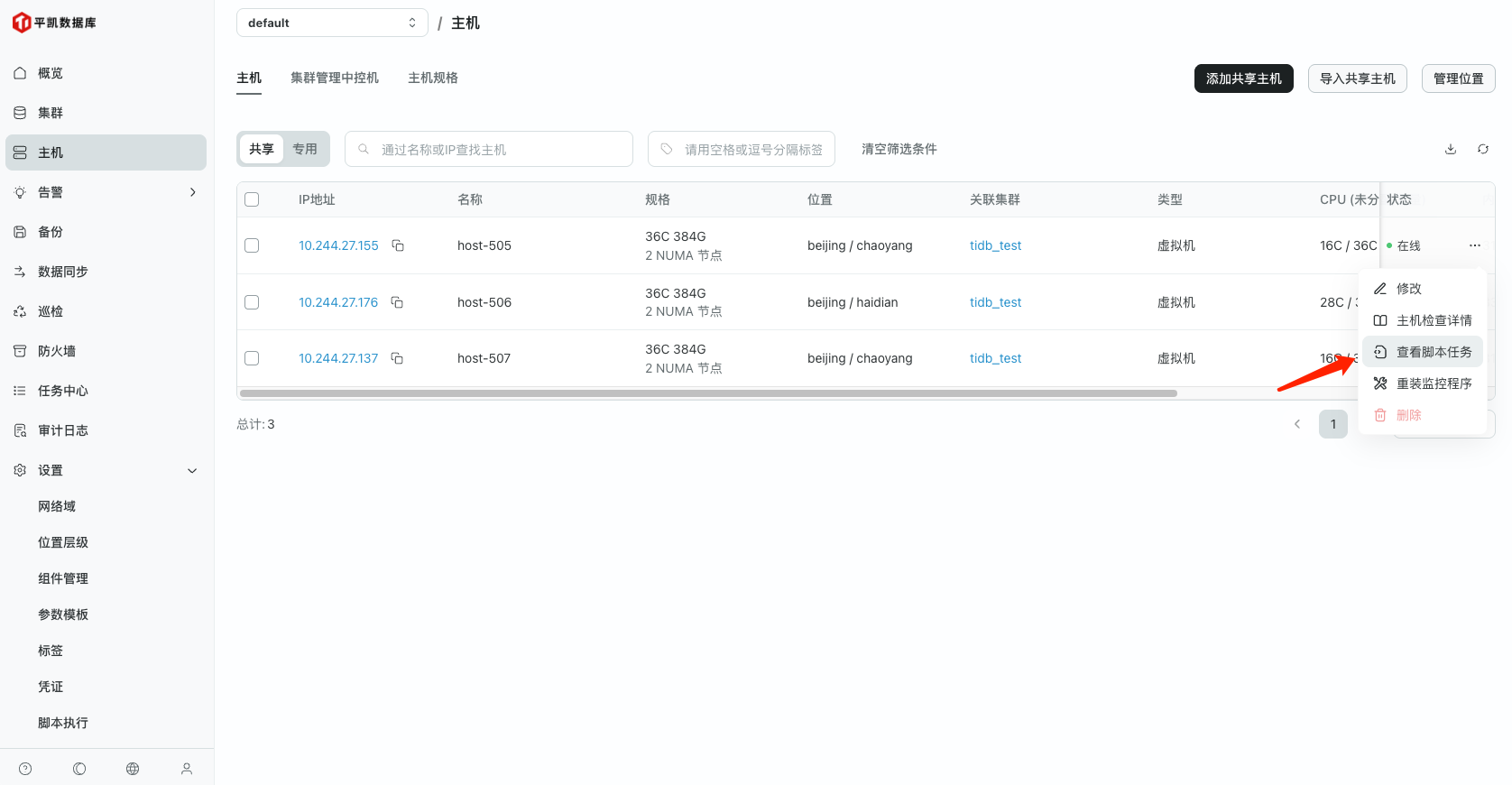The image size is (1512, 785).
Task: Open the language globe icon
Action: click(x=133, y=769)
